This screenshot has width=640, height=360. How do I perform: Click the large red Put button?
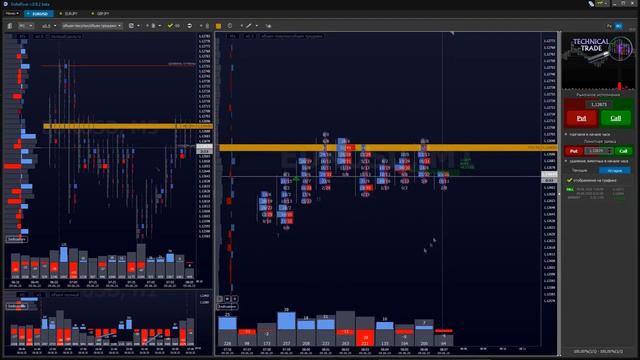pyautogui.click(x=581, y=118)
